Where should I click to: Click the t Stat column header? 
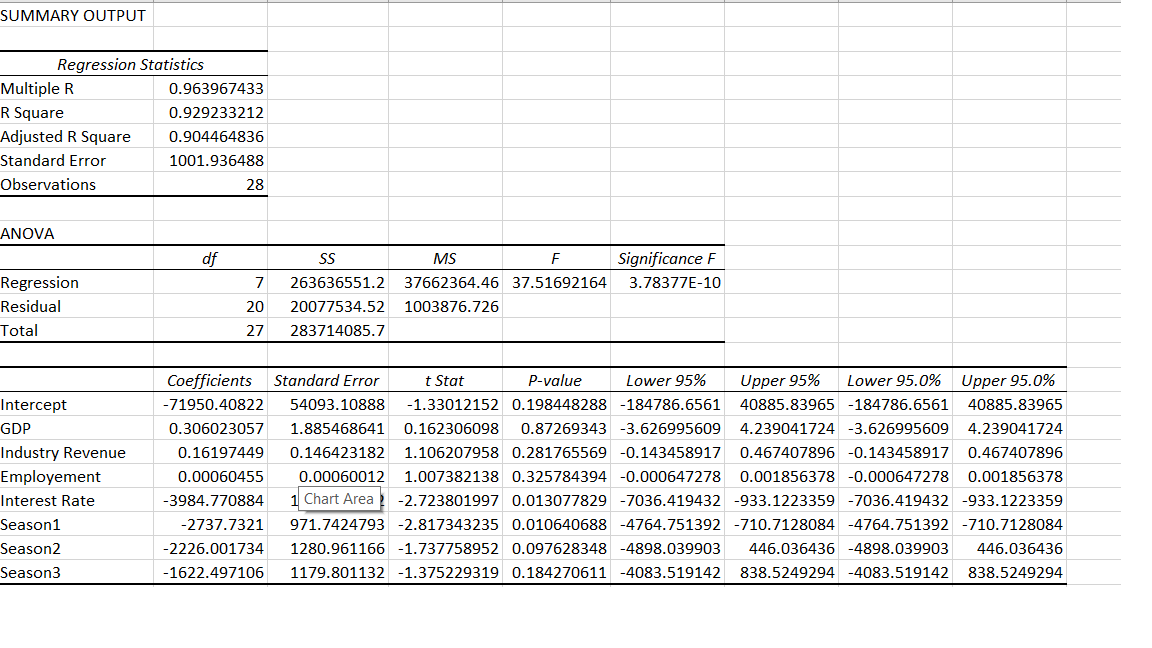coord(445,380)
